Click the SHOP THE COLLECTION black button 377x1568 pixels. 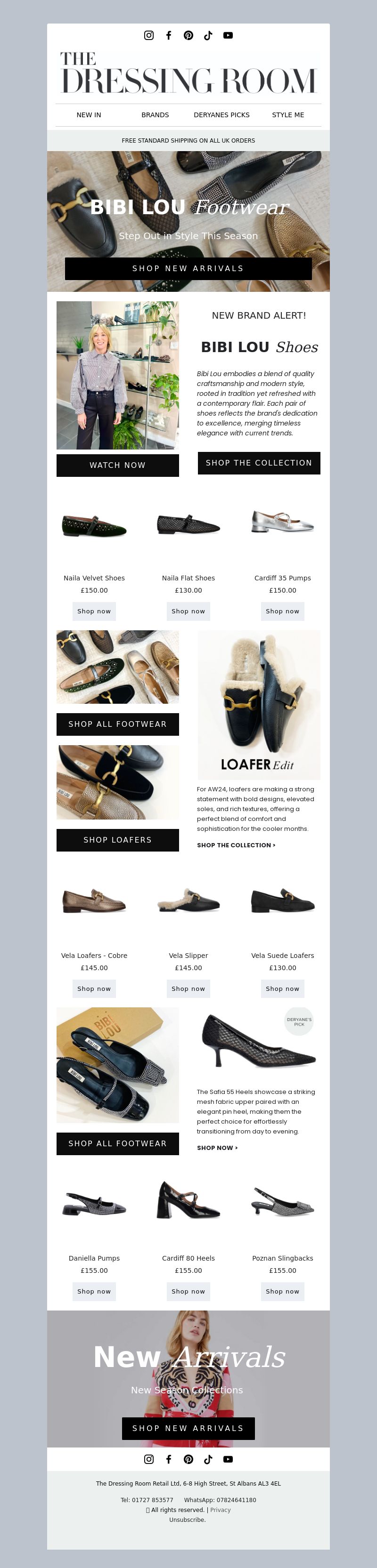(259, 463)
